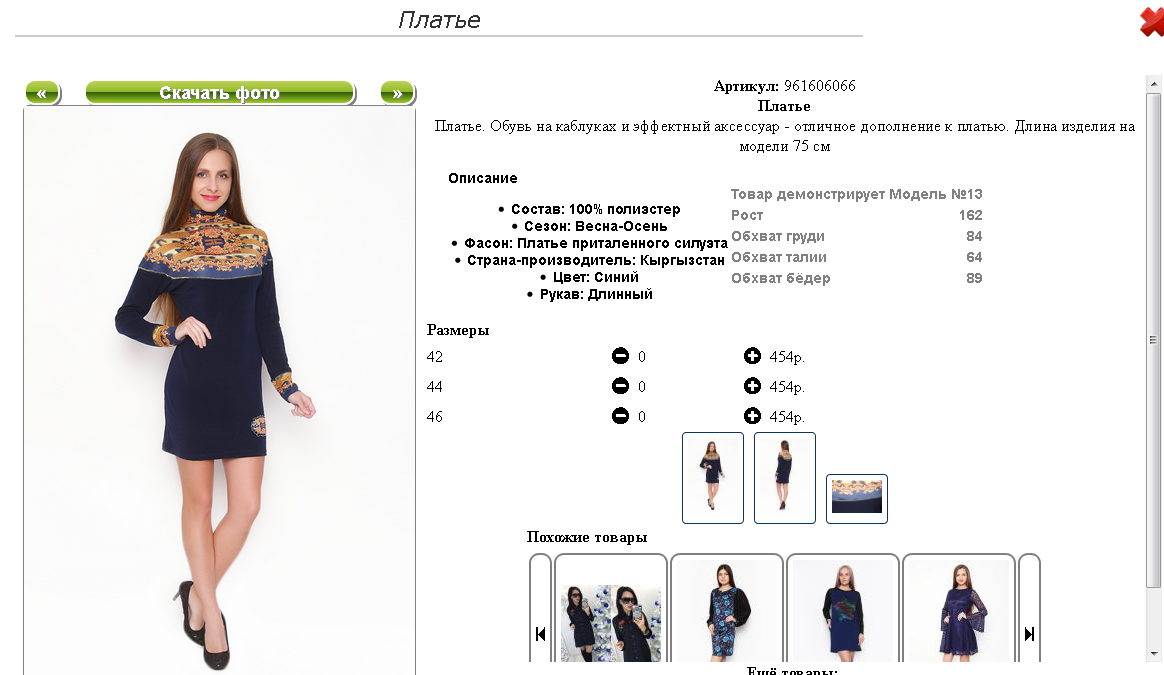The image size is (1164, 675).
Task: Go to previous photo with « button
Action: point(42,93)
